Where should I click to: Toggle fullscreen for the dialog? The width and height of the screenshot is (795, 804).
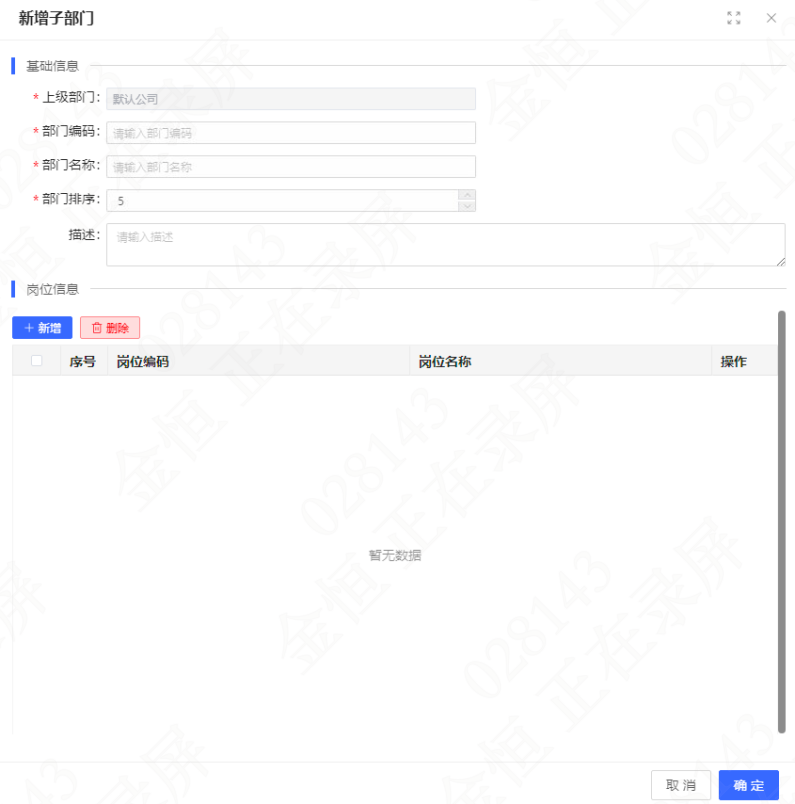(733, 18)
